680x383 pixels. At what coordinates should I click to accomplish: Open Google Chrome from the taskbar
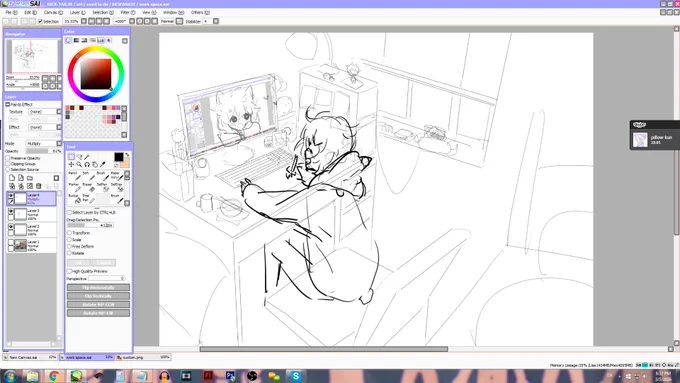(54, 376)
